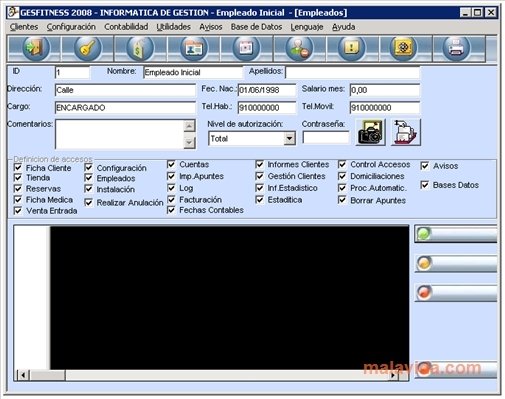
Task: Uncheck the Ficha Cliente checkbox
Action: 18,167
